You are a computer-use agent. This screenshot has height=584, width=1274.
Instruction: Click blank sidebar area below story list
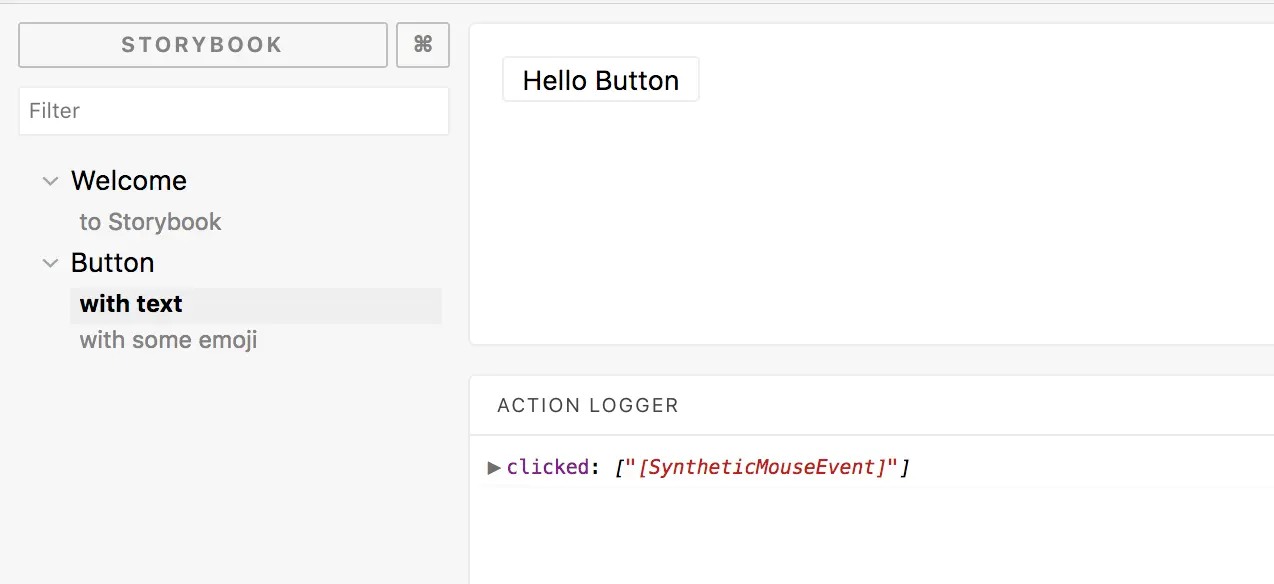[x=233, y=470]
